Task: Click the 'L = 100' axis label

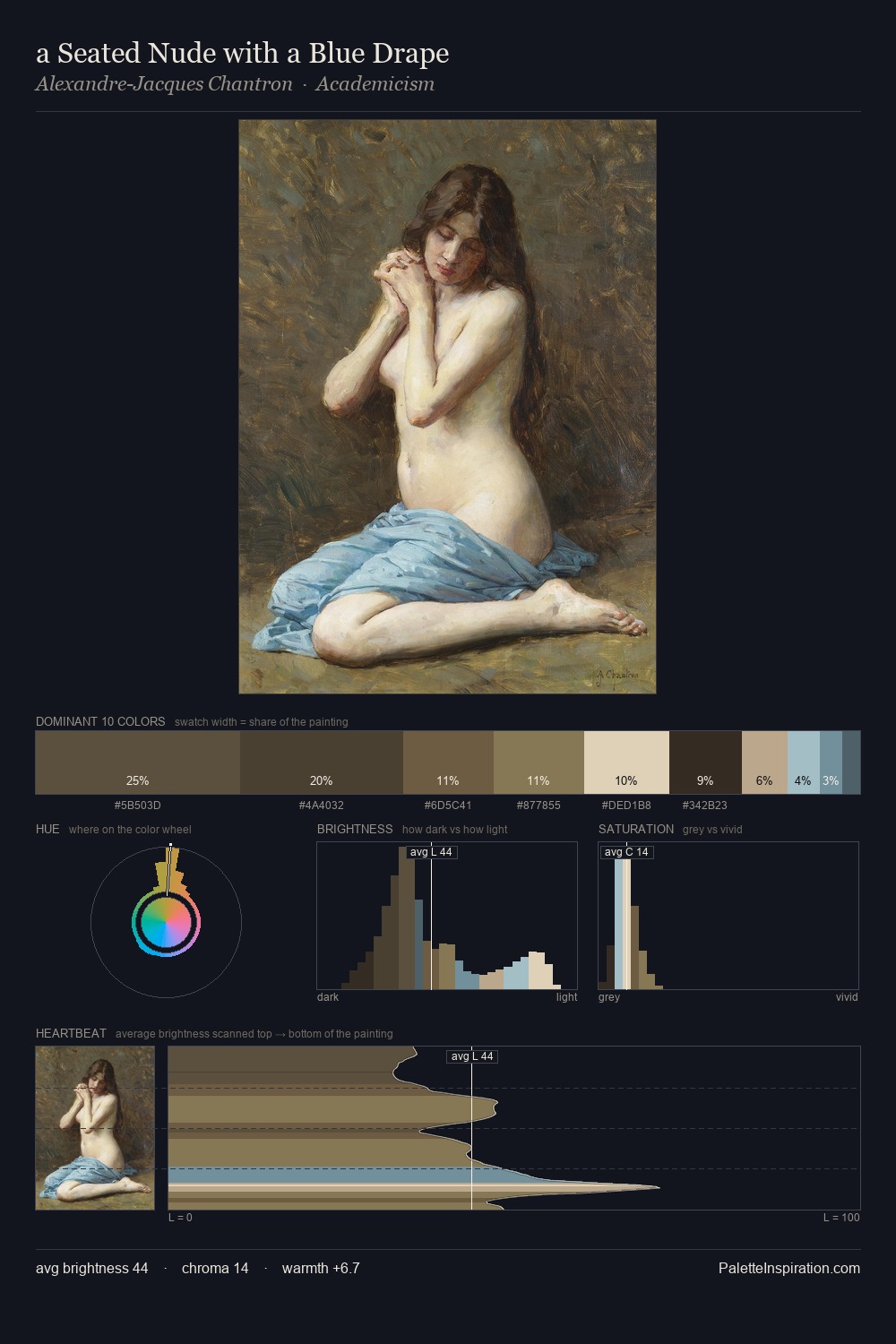Action: 841,1218
